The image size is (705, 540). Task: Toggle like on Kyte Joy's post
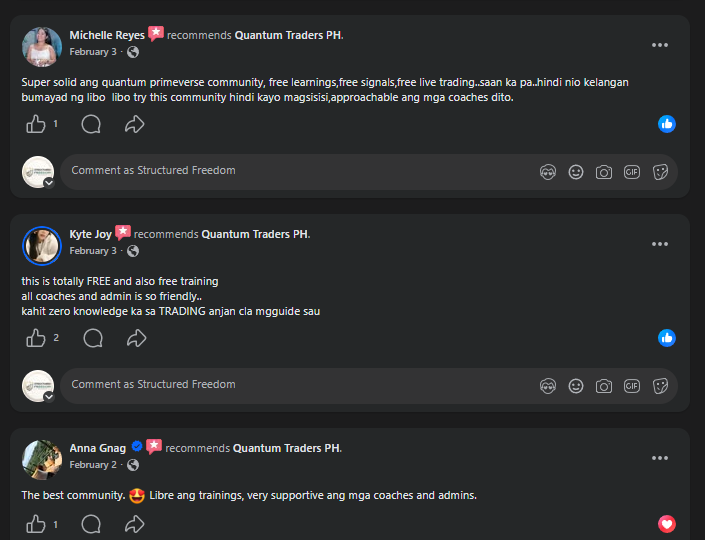(x=36, y=338)
